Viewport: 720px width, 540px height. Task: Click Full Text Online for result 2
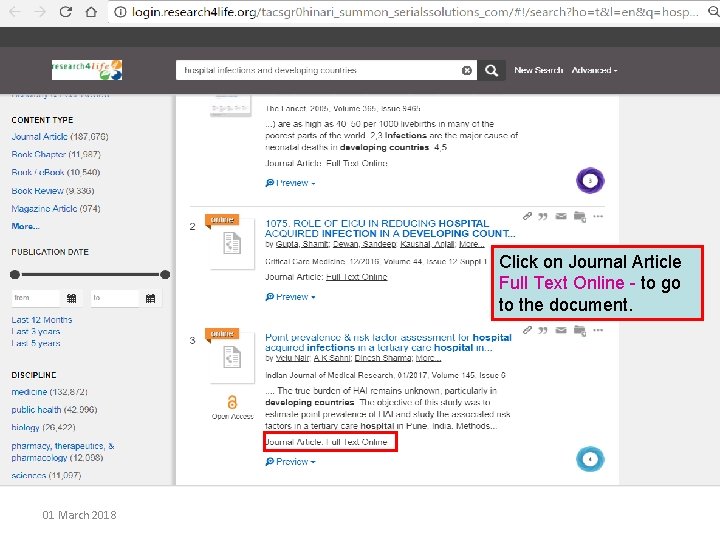tap(356, 277)
